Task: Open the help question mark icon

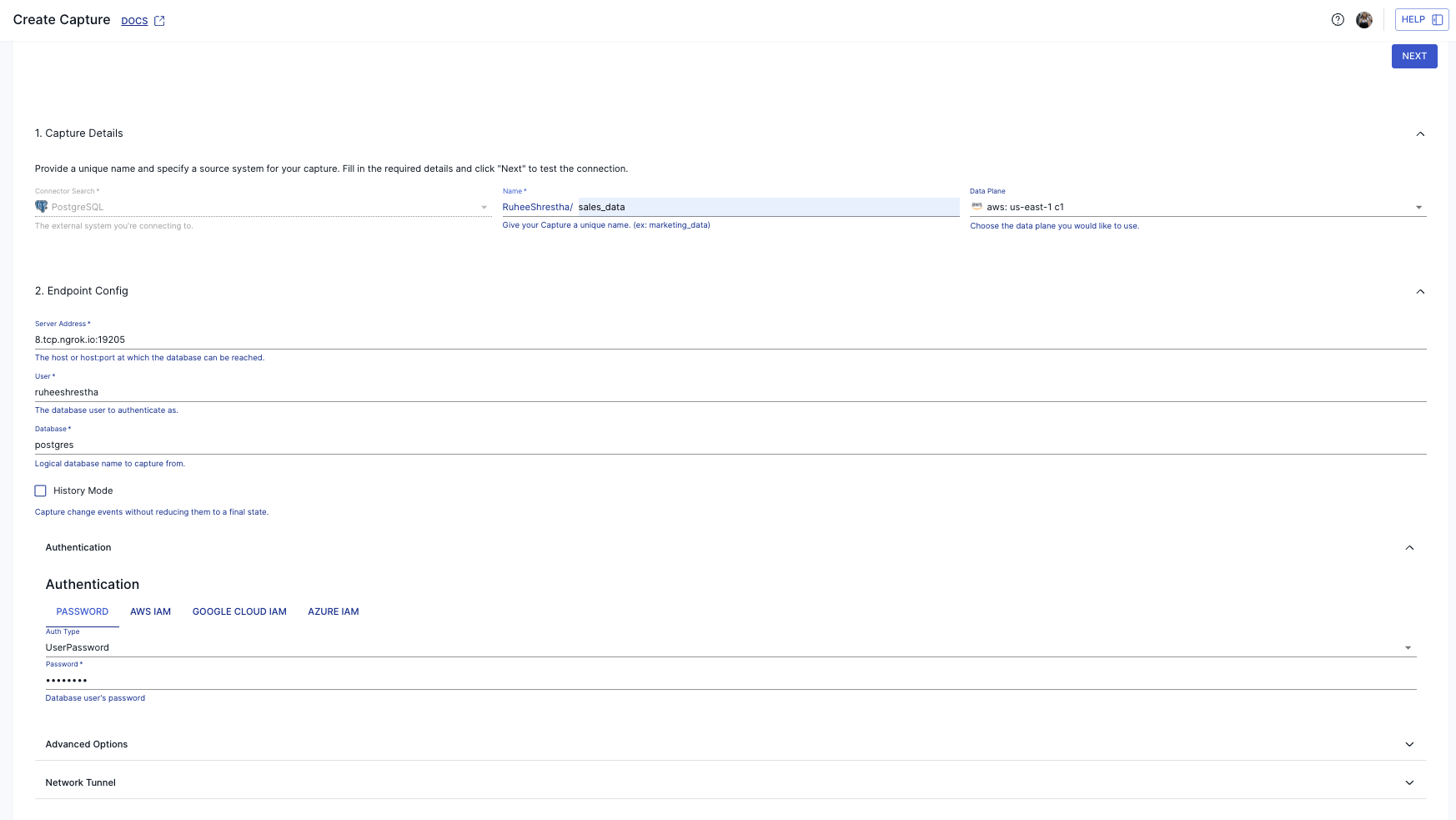Action: point(1336,18)
